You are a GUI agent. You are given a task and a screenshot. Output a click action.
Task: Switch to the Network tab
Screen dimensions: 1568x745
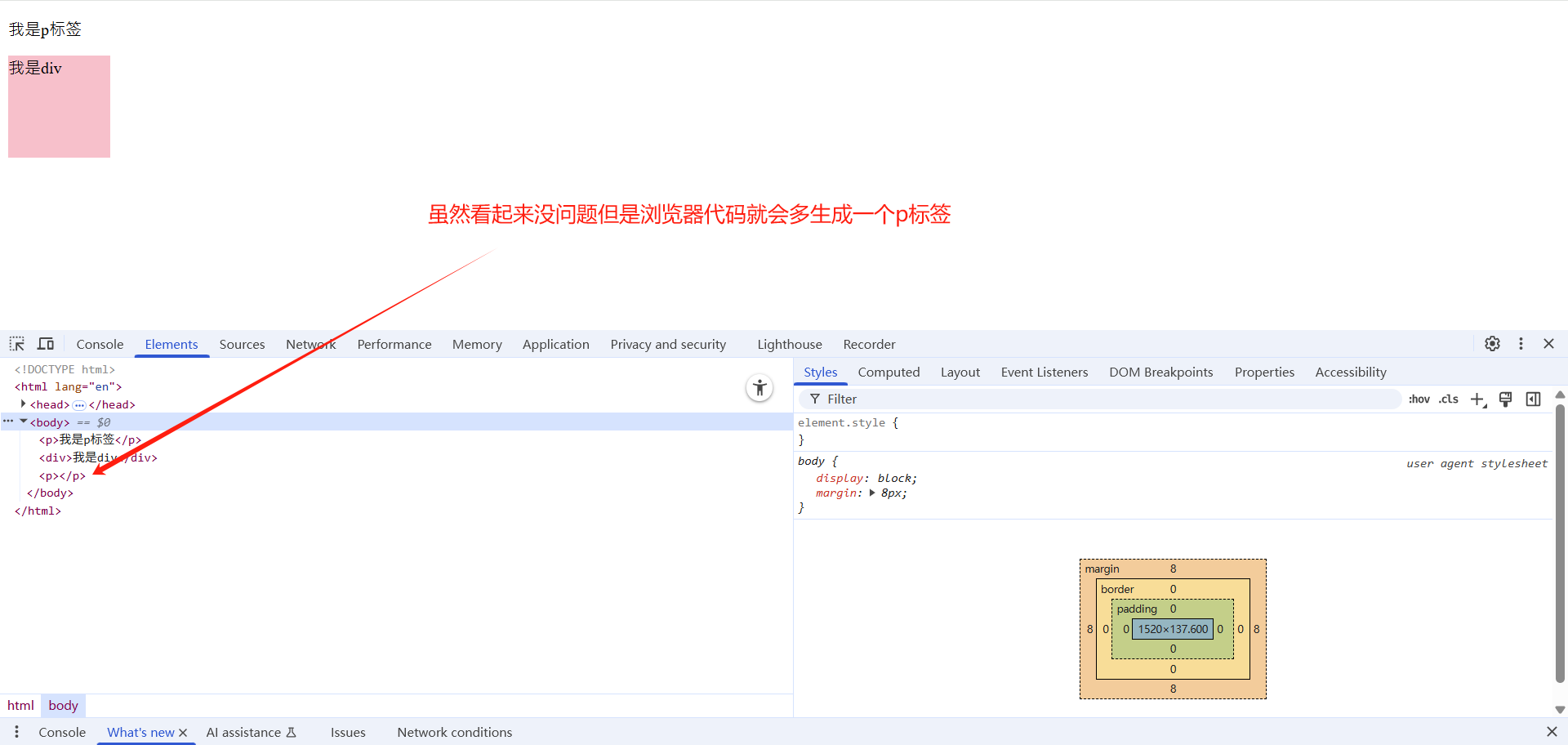310,345
